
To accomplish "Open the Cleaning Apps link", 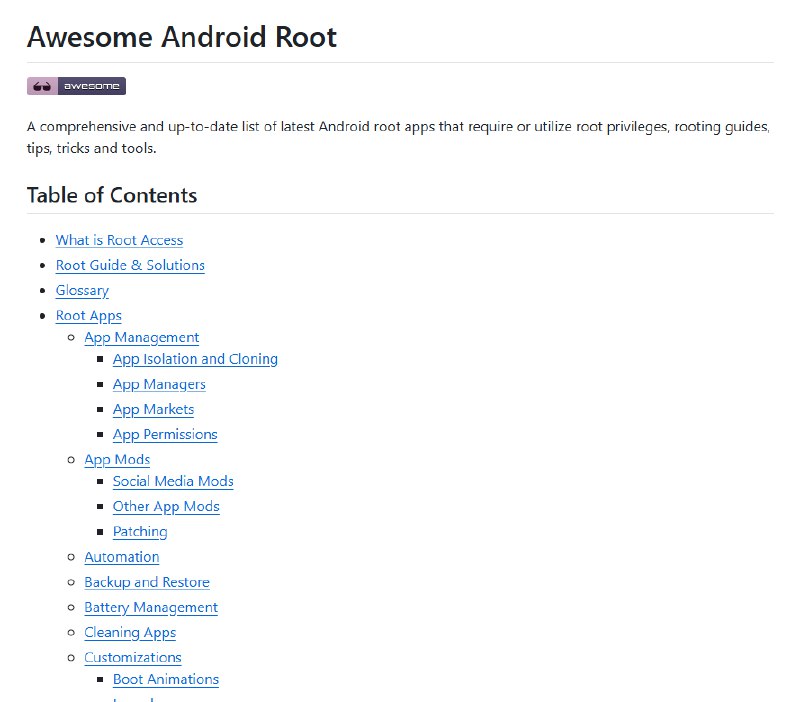I will pos(130,632).
